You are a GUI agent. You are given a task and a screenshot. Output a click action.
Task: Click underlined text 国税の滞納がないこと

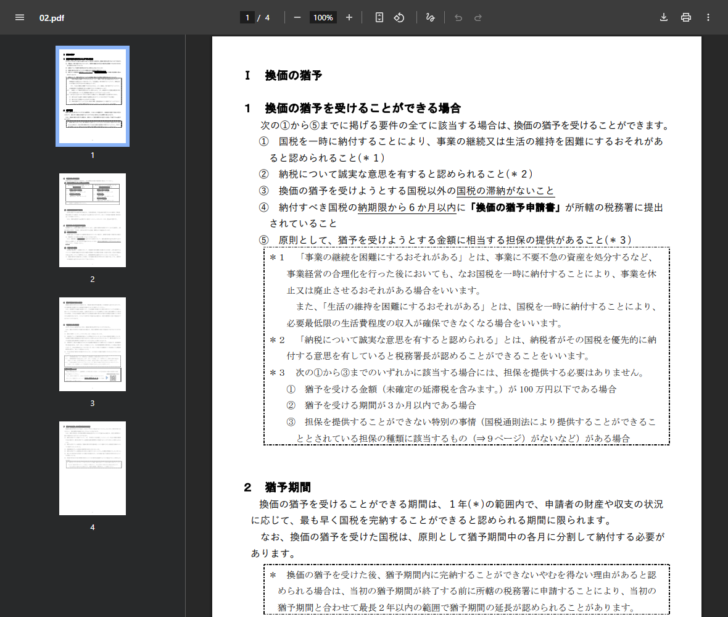[x=505, y=191]
